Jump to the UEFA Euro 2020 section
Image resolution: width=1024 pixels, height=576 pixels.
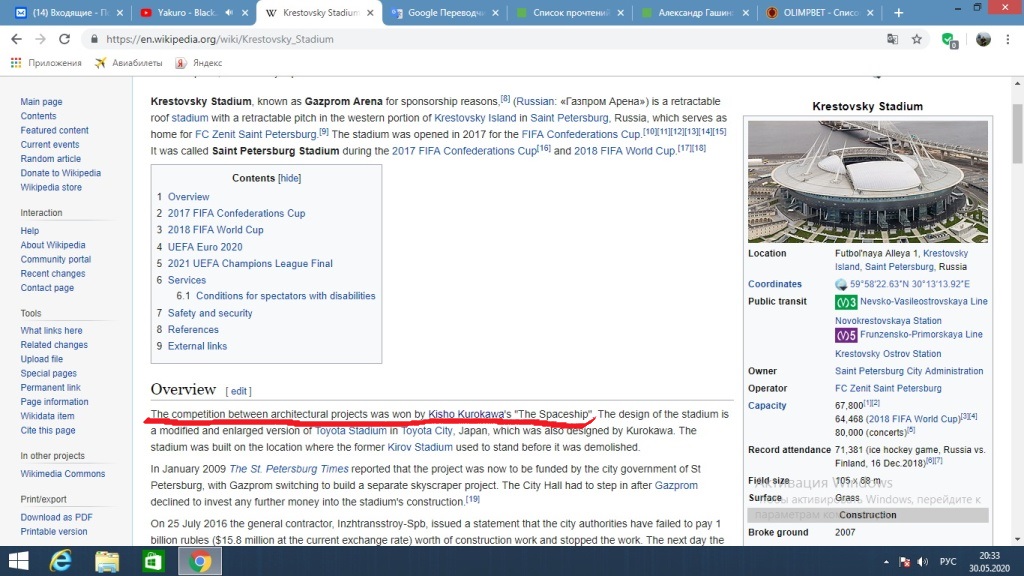click(x=205, y=247)
